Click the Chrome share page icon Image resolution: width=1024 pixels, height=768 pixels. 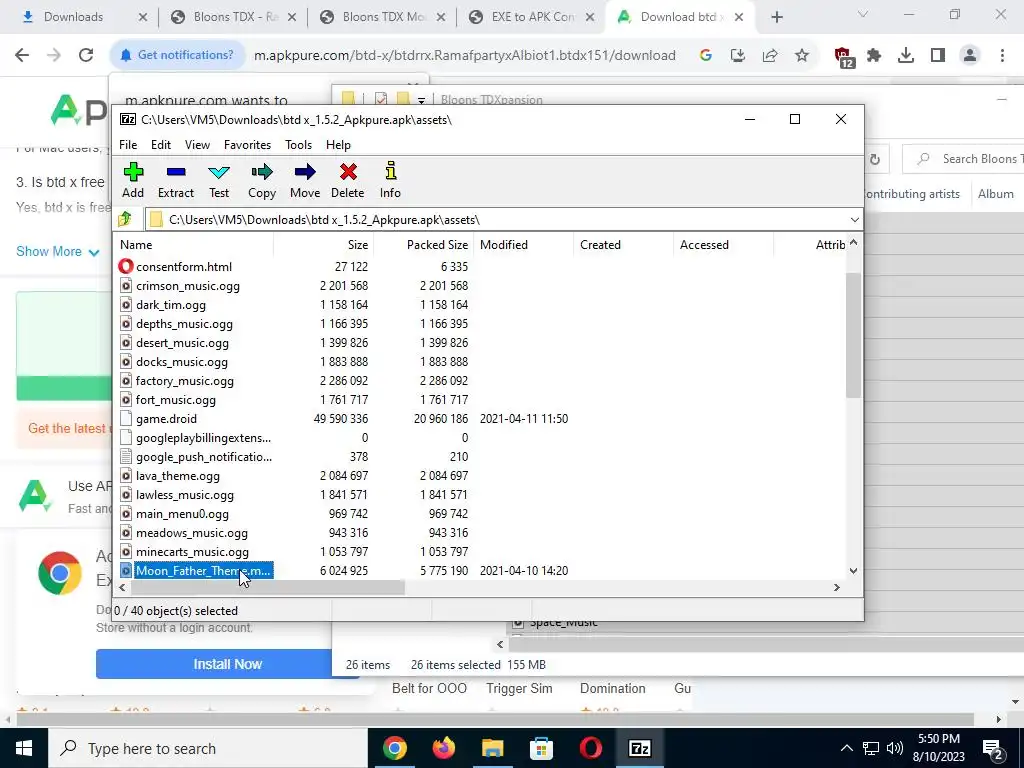(770, 56)
